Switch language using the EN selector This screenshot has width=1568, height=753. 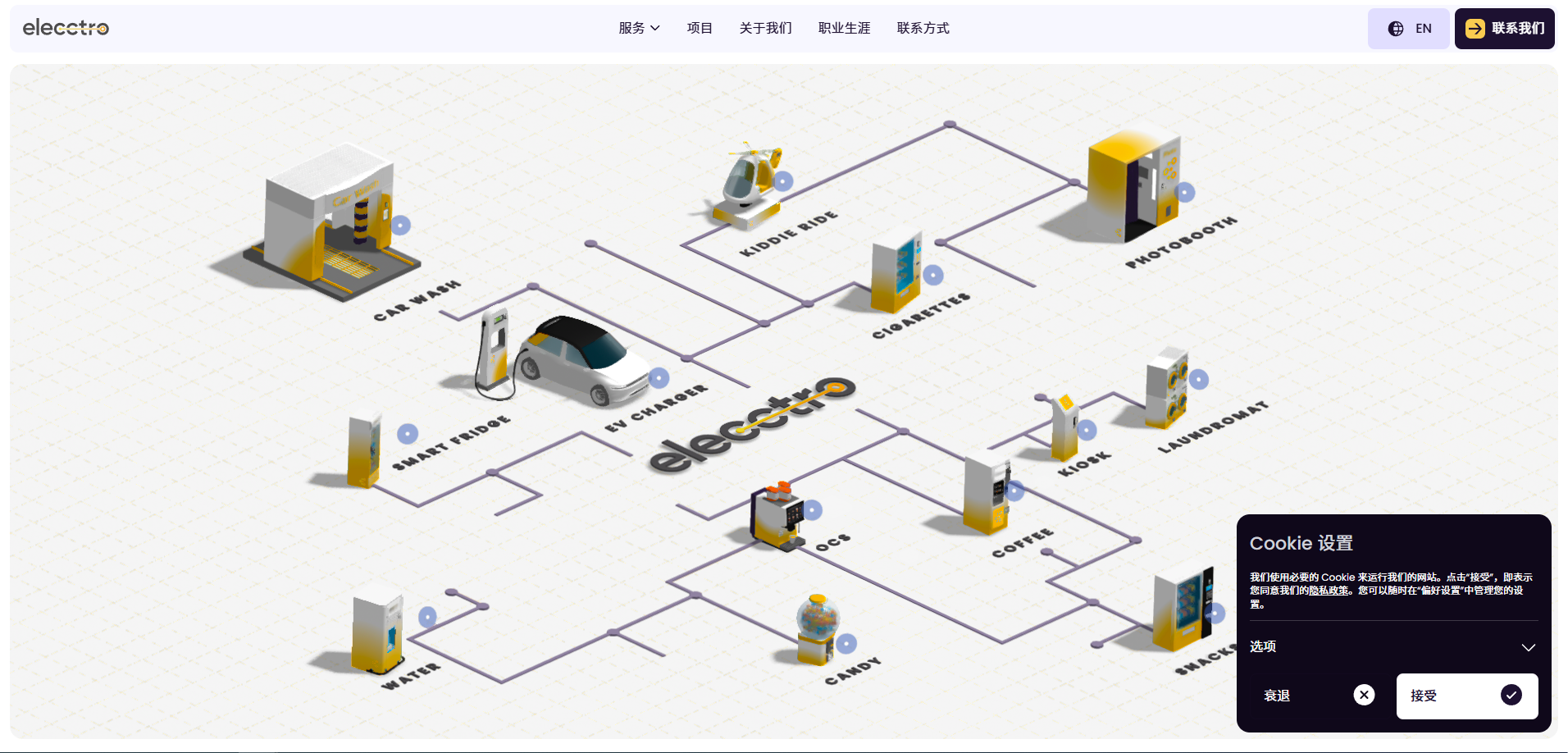tap(1408, 29)
